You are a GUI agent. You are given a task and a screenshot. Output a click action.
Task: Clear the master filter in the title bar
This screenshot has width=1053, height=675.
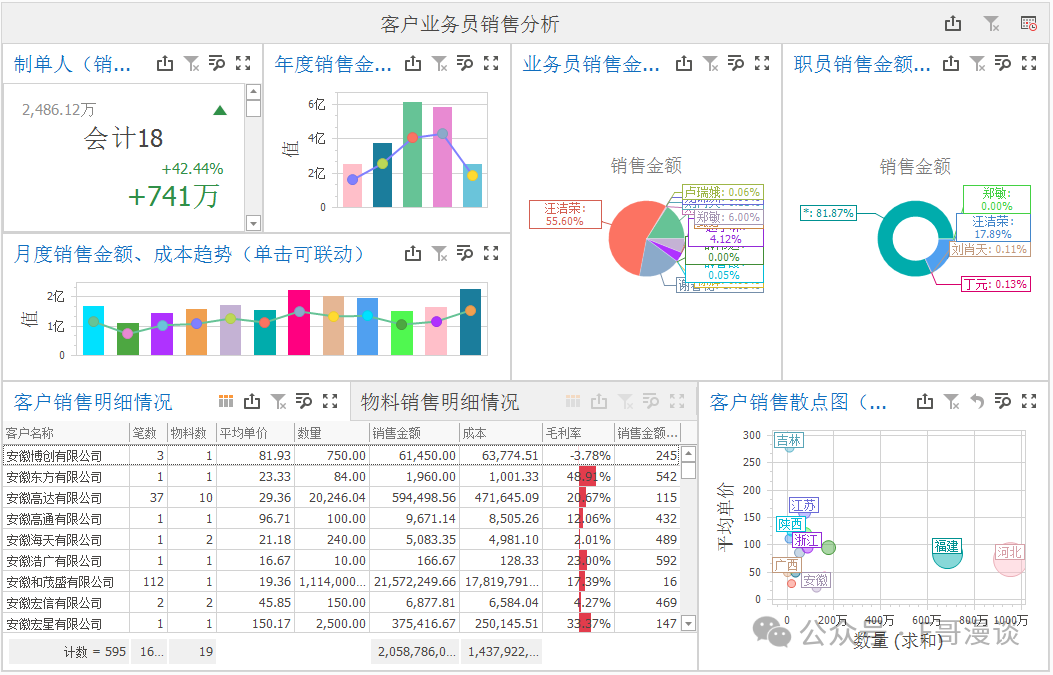(991, 24)
